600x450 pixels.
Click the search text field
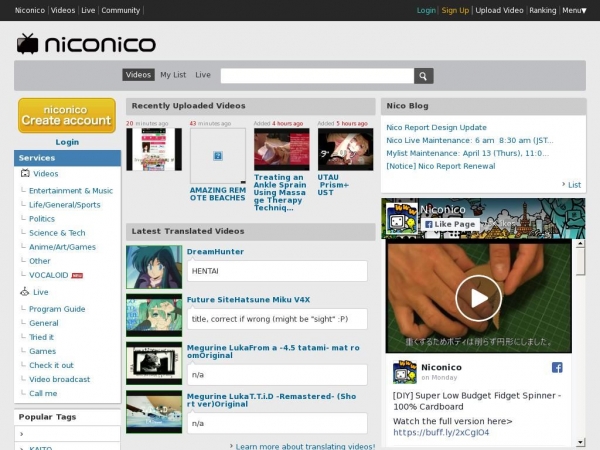(x=317, y=76)
